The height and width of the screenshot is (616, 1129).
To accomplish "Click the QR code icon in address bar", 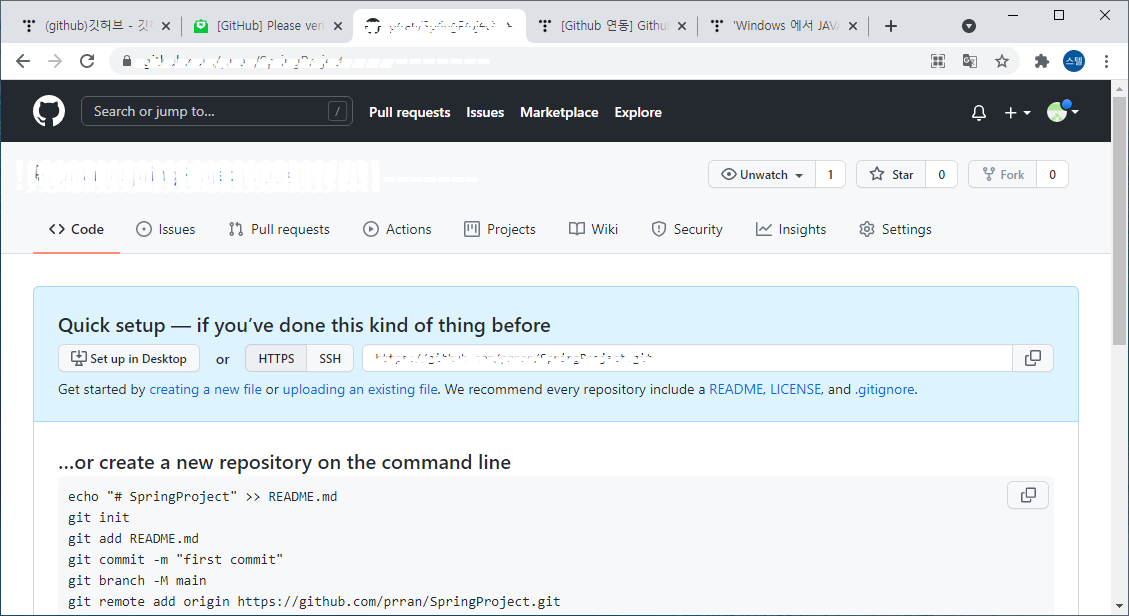I will point(937,61).
